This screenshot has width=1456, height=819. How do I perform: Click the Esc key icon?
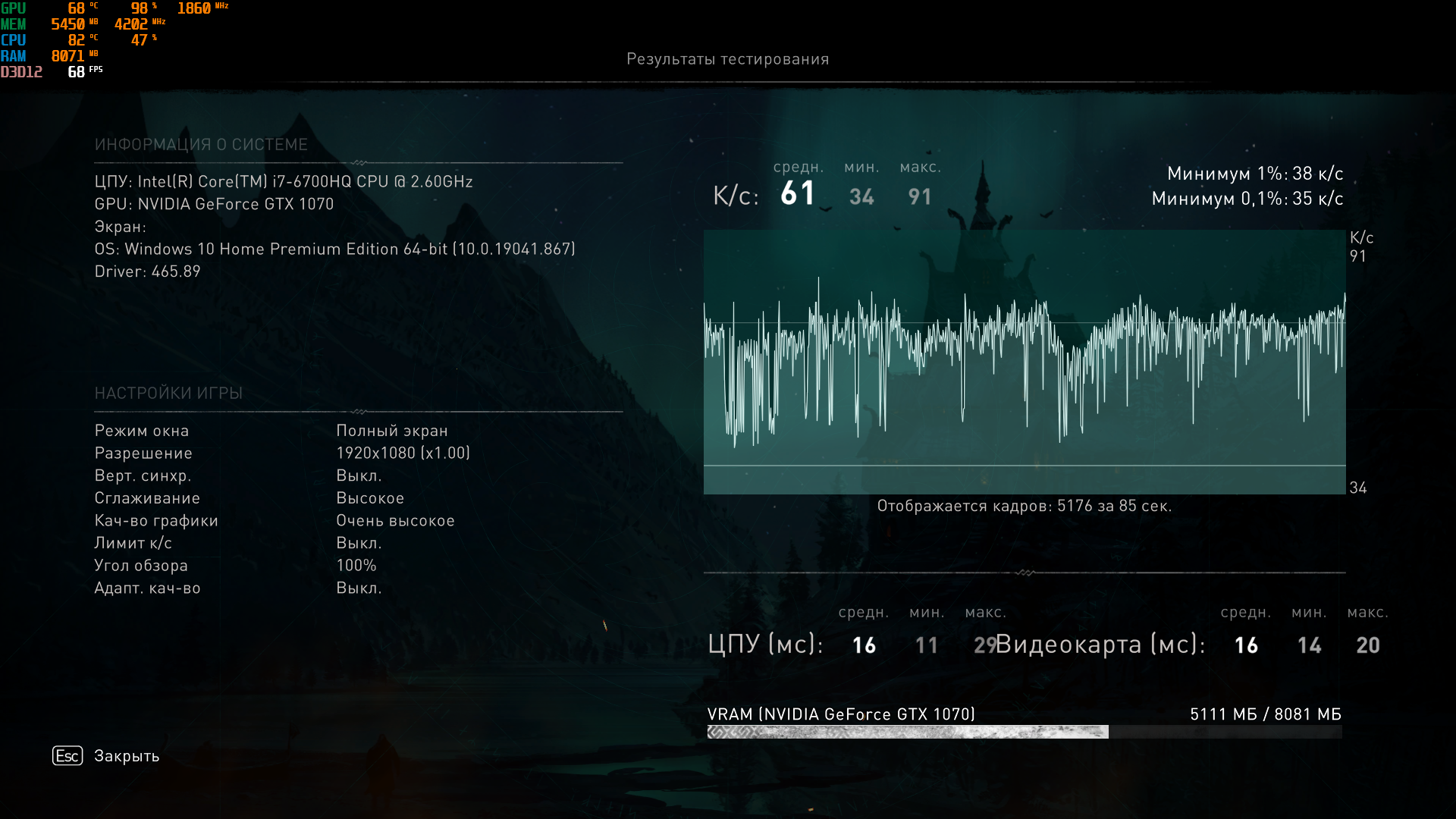tap(67, 756)
